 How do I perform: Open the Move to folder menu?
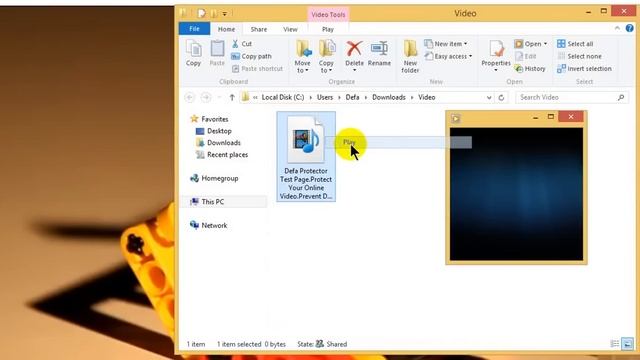click(x=303, y=57)
